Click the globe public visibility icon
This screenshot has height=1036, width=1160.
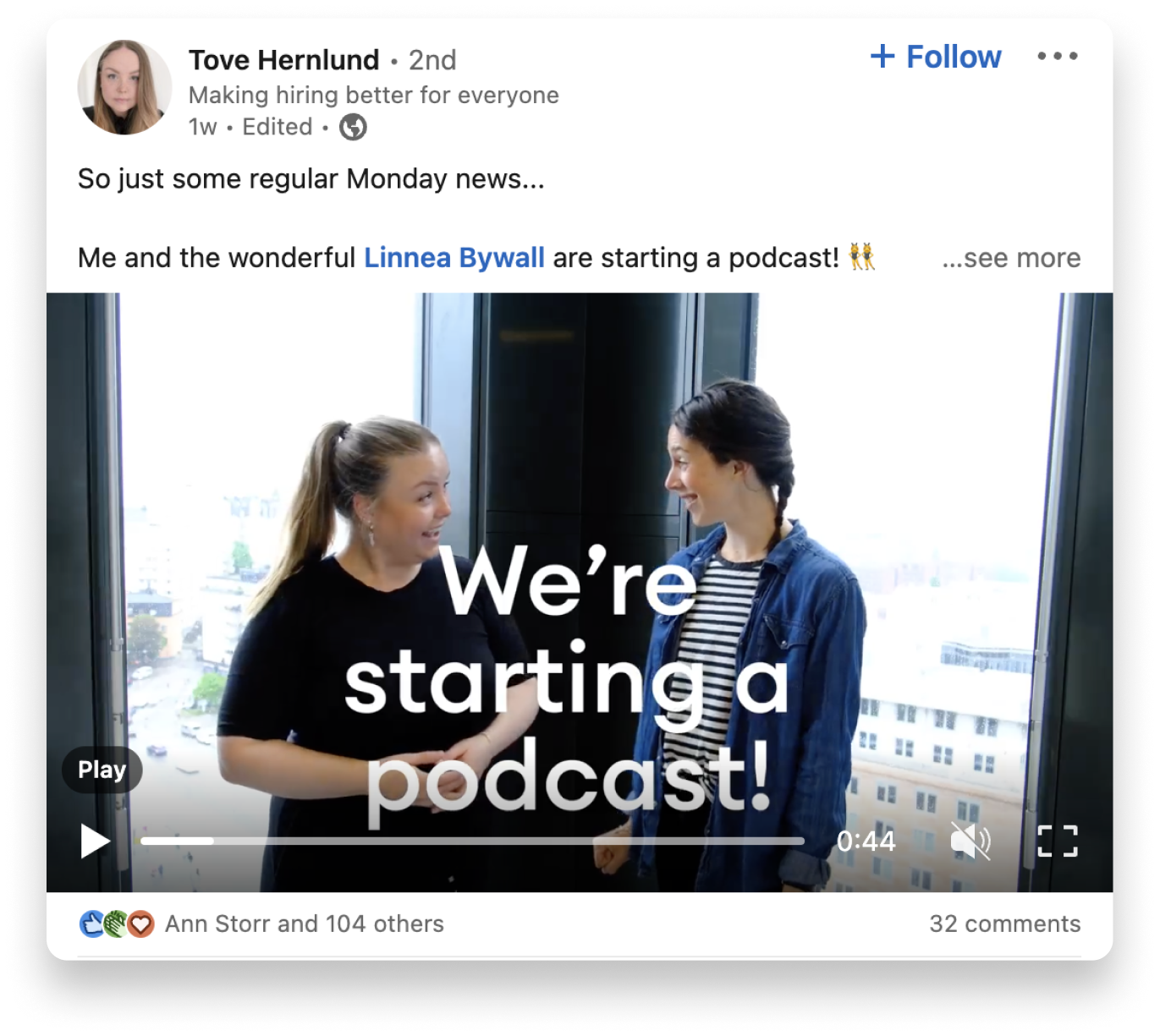point(353,127)
